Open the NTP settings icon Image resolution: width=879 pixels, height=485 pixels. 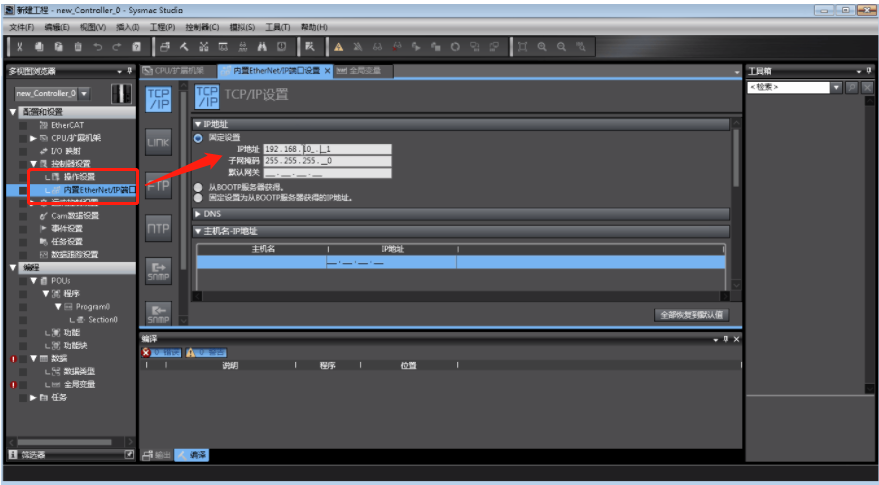click(158, 228)
